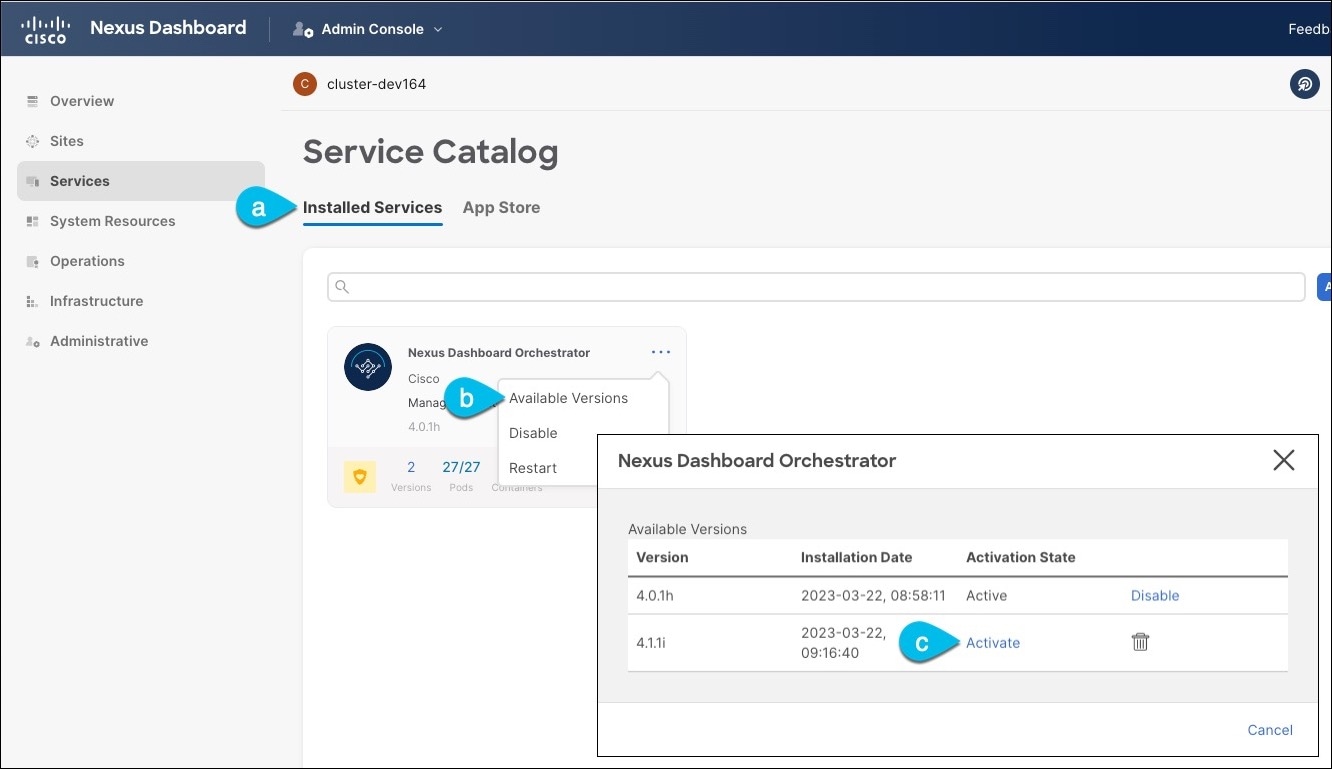
Task: Go to Sites in the sidebar
Action: 67,141
